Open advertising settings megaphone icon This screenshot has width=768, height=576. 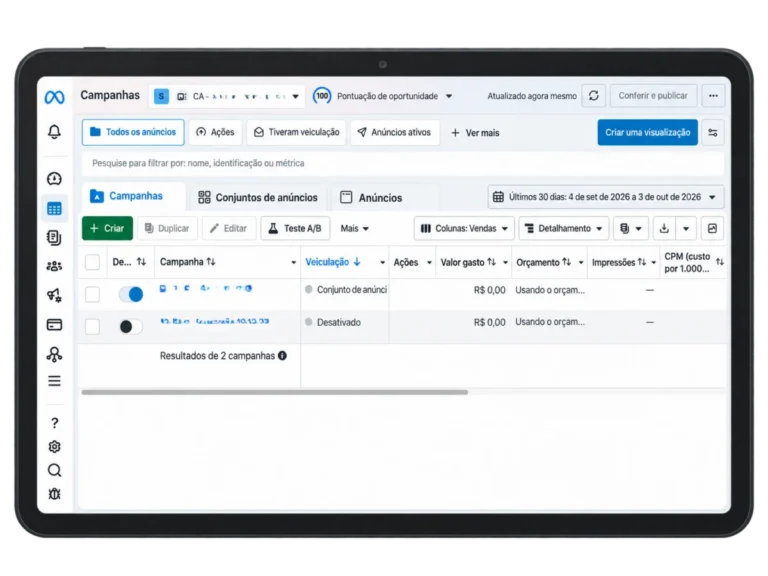(x=54, y=295)
